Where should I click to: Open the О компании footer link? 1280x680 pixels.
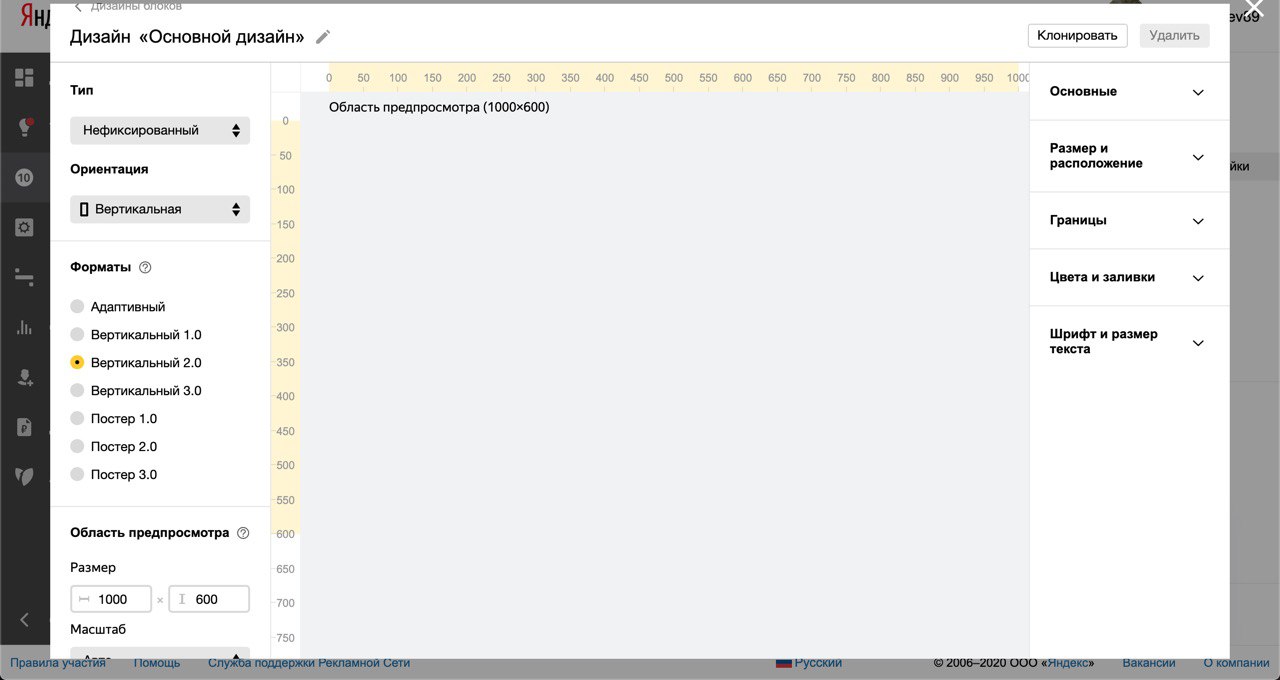point(1236,663)
